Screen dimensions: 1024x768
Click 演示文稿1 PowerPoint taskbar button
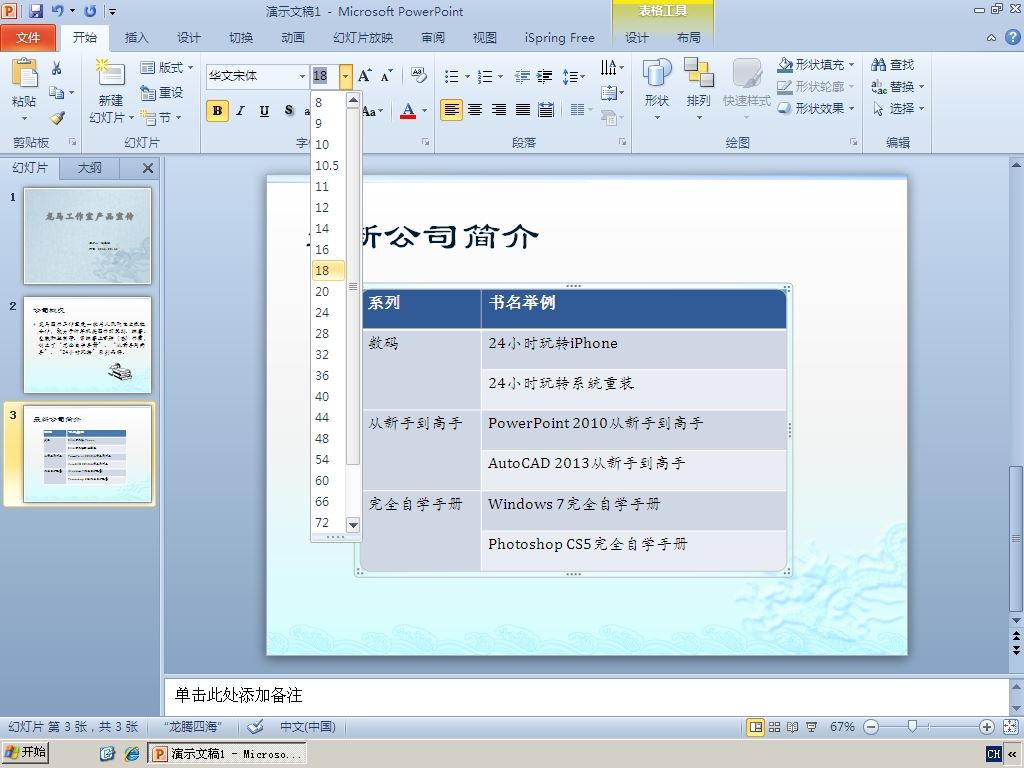tap(227, 754)
